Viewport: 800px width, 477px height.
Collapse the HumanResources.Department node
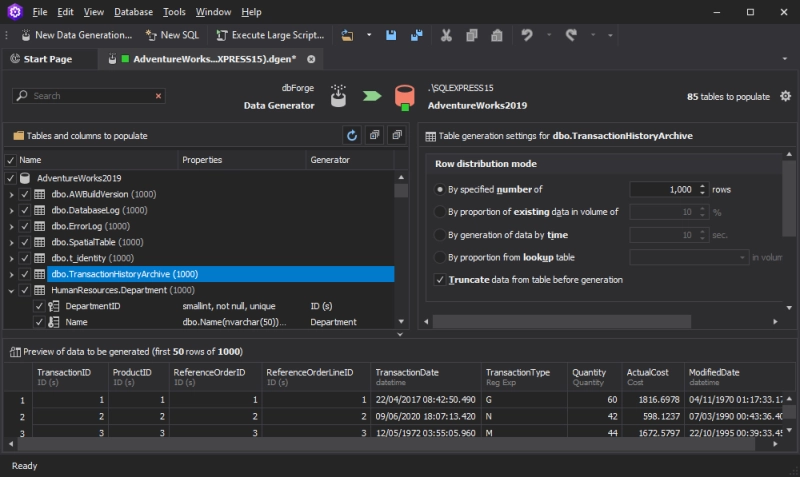point(11,290)
